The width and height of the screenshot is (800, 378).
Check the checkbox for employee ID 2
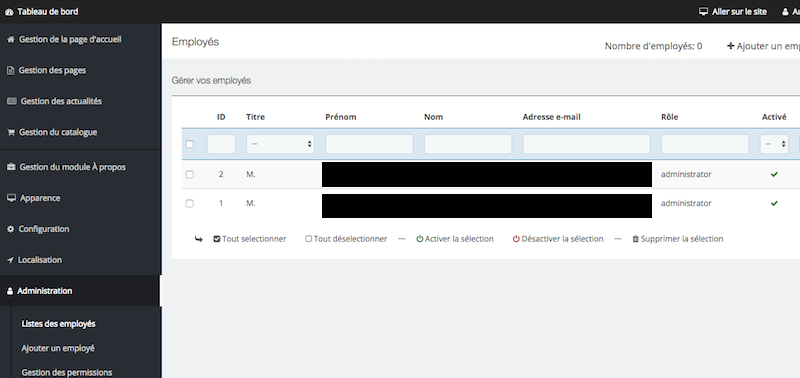point(190,174)
